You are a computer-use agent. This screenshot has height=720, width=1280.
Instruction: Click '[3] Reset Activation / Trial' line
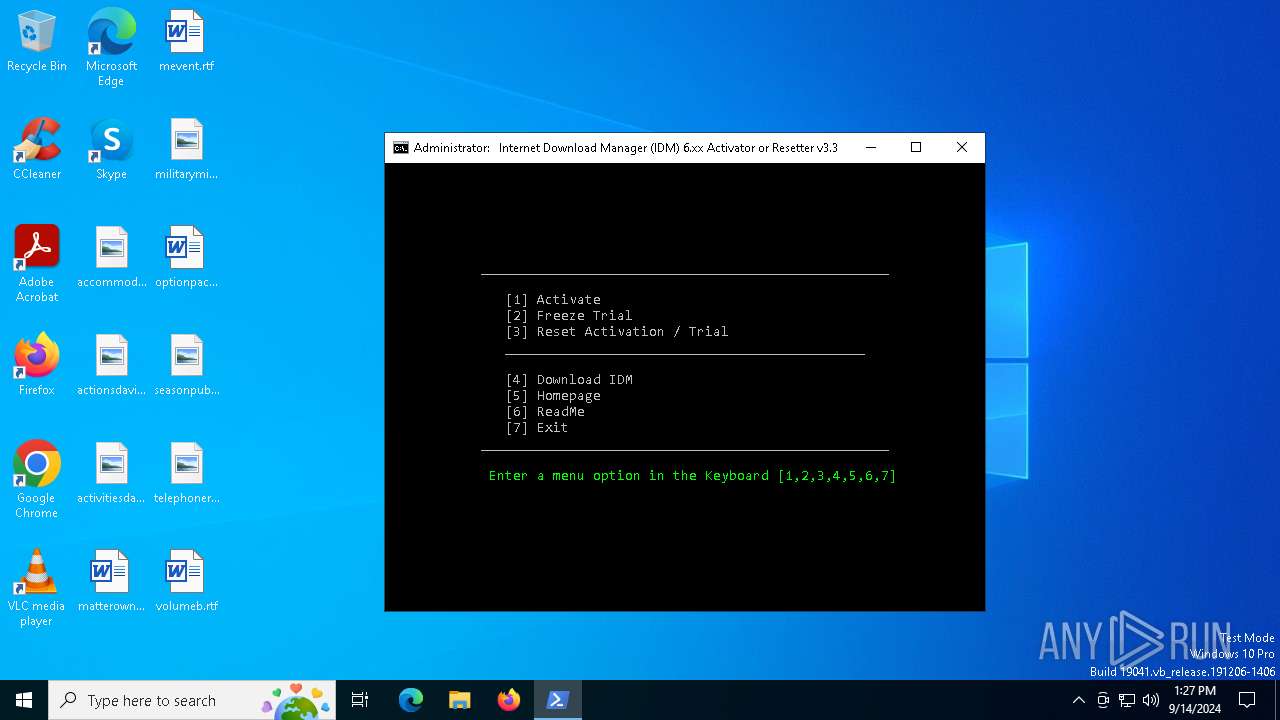[617, 332]
